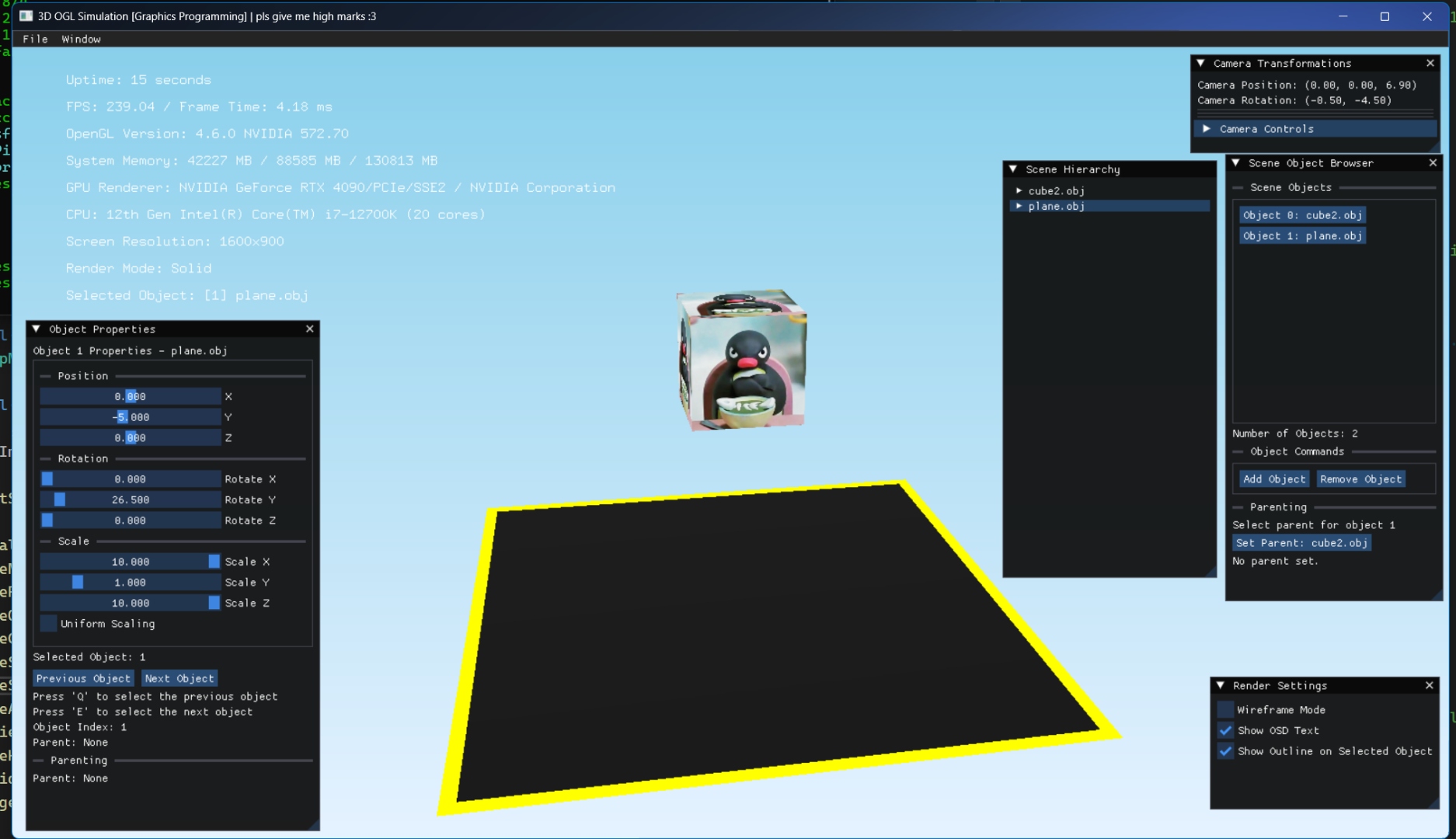
Task: Click 'Number of Objects: 2' text
Action: pyautogui.click(x=1295, y=433)
